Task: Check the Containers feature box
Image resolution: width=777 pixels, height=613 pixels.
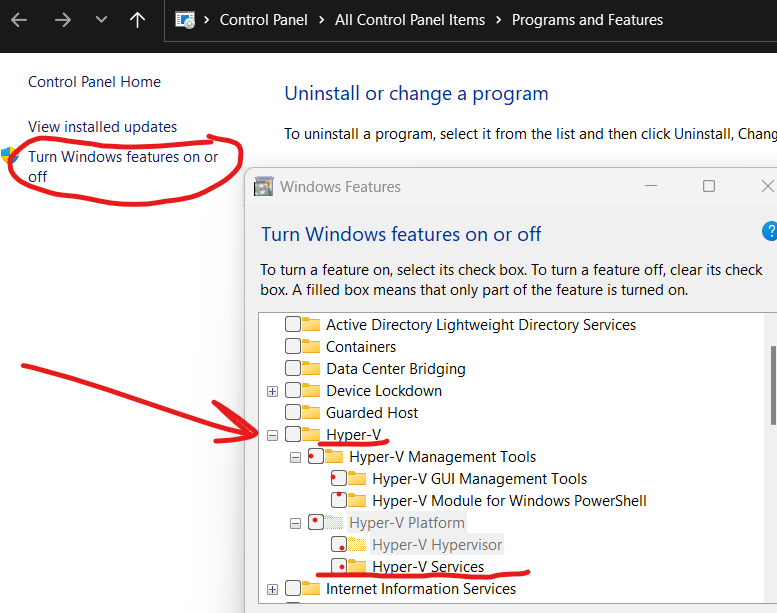Action: (293, 346)
